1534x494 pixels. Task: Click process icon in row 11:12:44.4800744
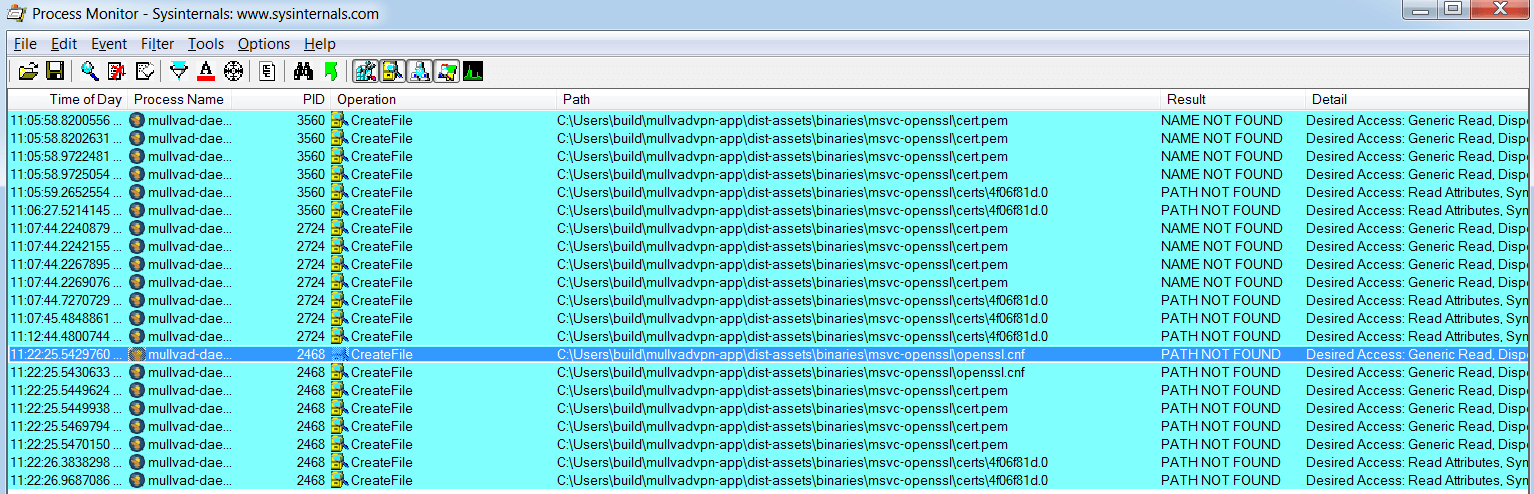(138, 336)
